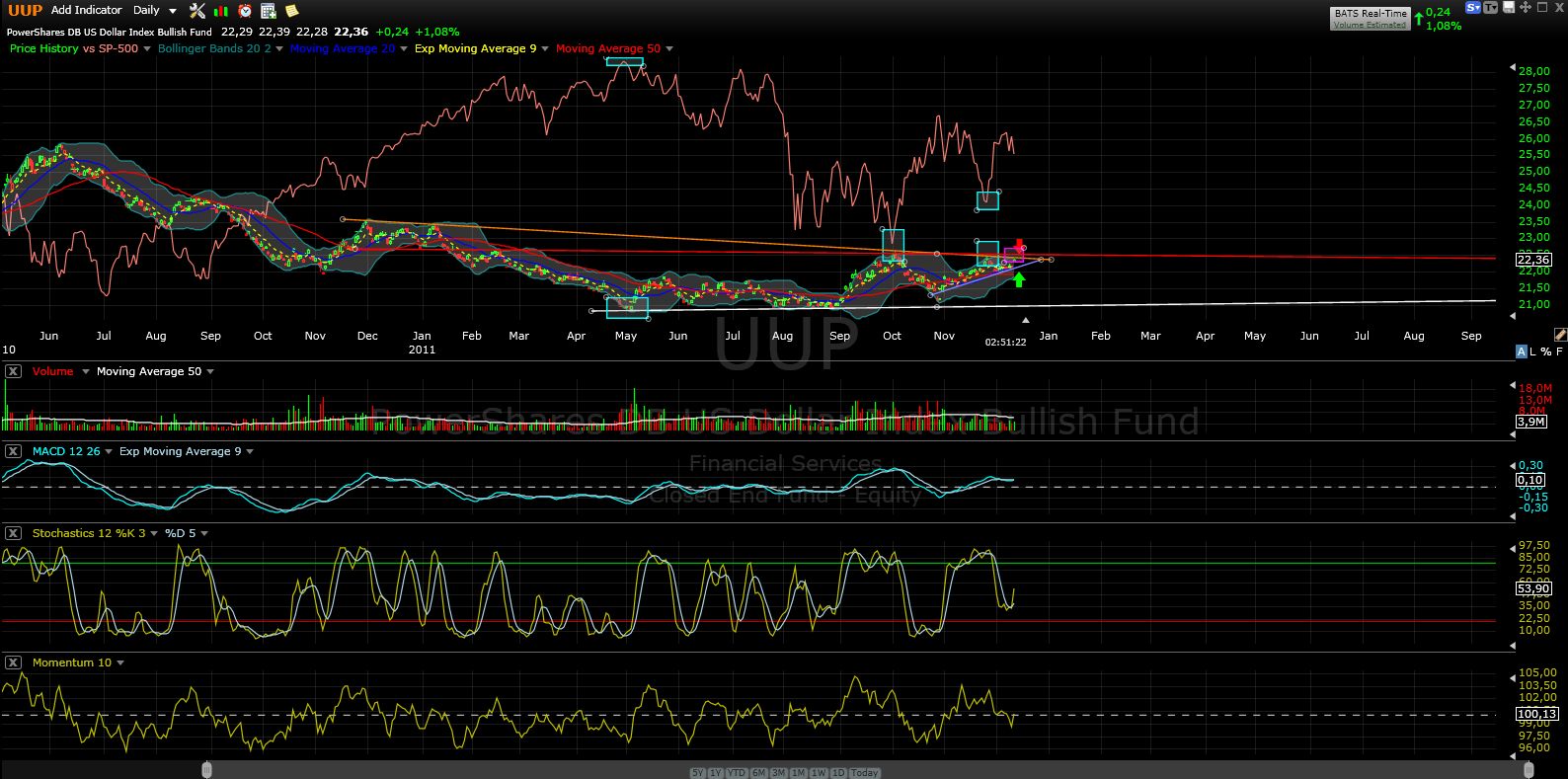Click the calendar with plus sign icon
Viewport: 1568px width, 779px height.
pyautogui.click(x=268, y=11)
